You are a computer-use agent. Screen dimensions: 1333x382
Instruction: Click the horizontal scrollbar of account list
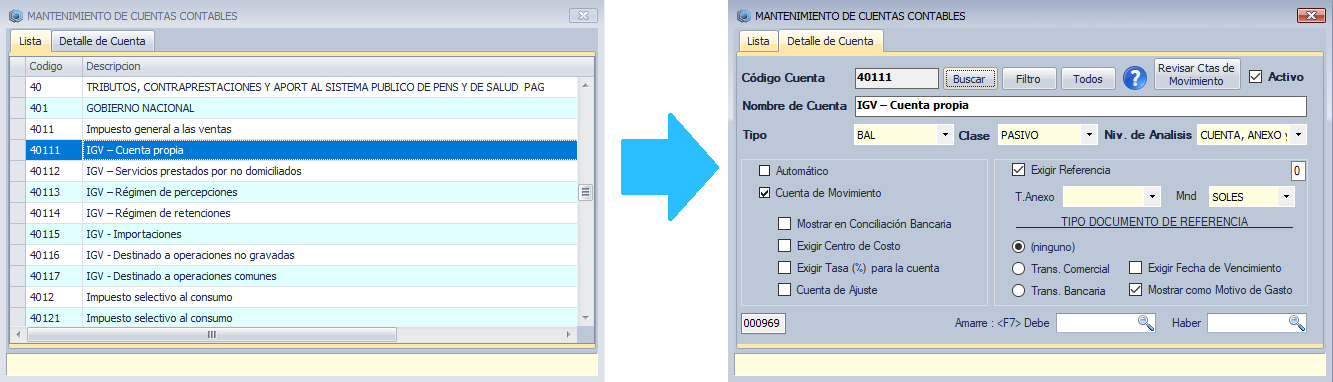[302, 335]
